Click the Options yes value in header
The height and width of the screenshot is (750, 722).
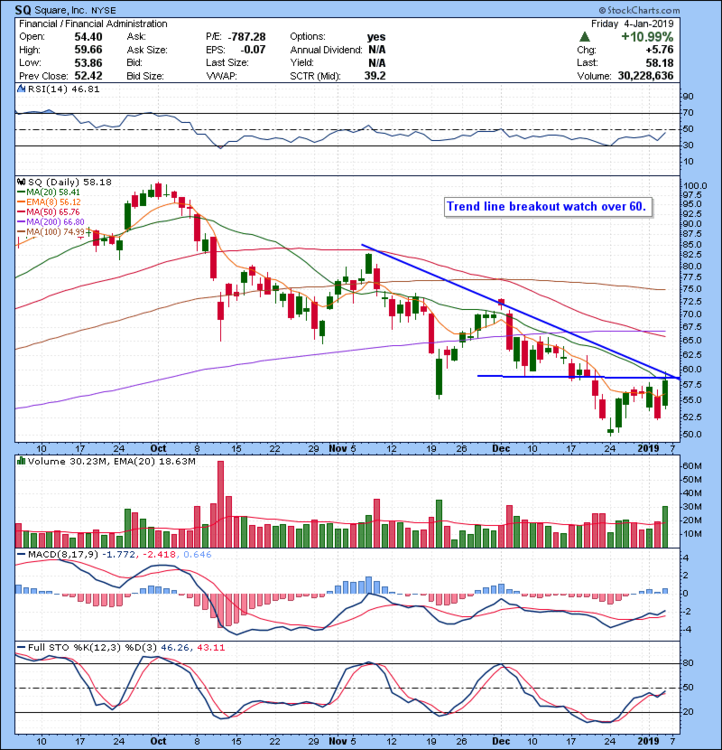click(x=376, y=37)
